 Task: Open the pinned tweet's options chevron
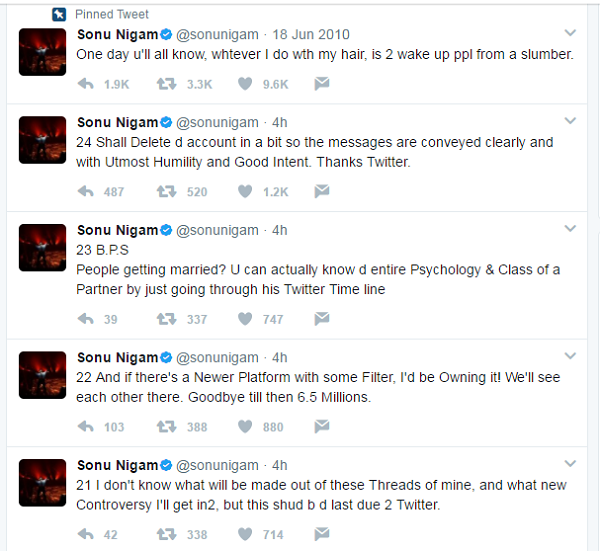pos(569,35)
